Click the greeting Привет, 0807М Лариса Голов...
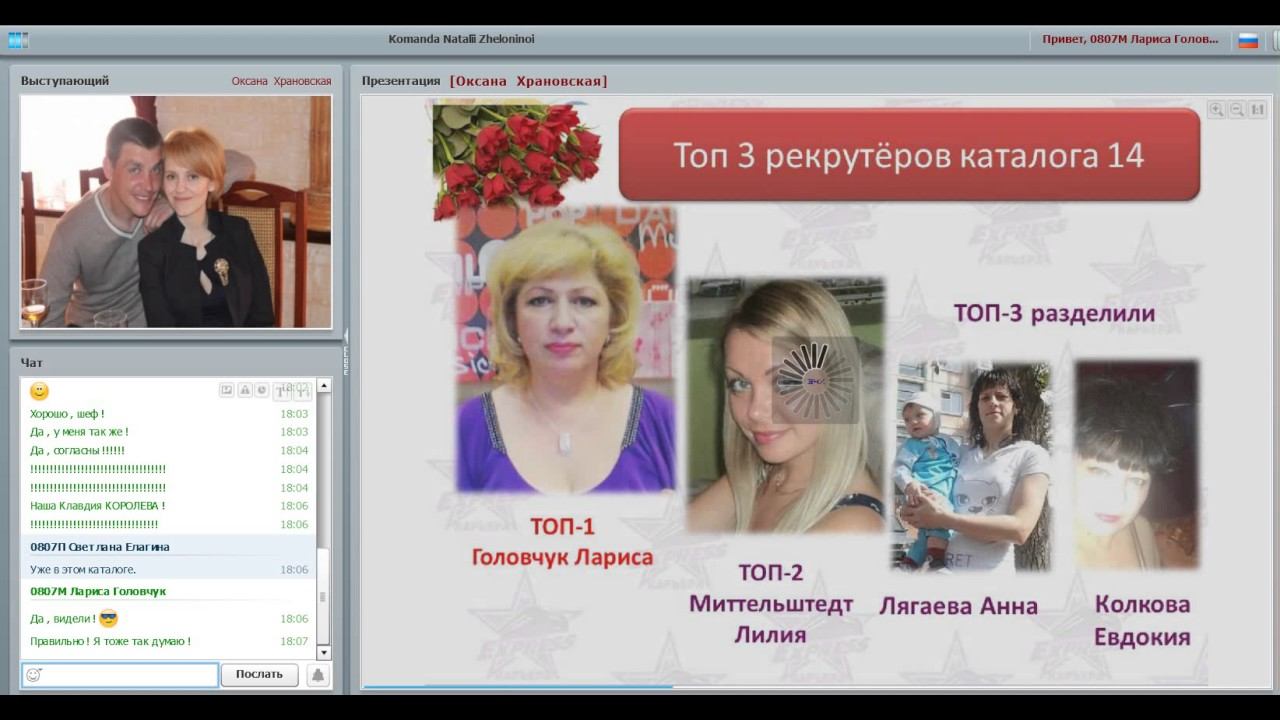 (x=1130, y=39)
